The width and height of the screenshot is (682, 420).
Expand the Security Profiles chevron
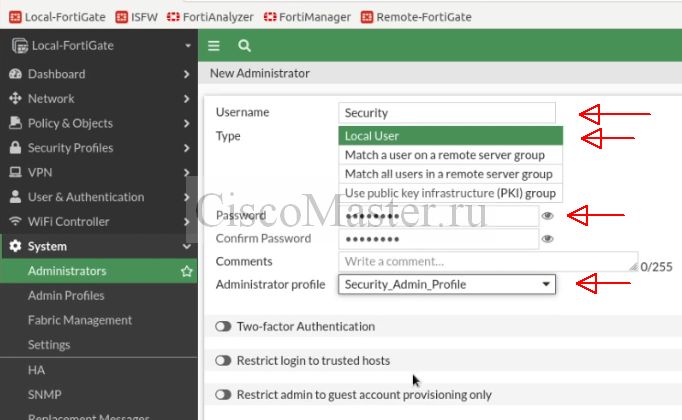coord(187,148)
